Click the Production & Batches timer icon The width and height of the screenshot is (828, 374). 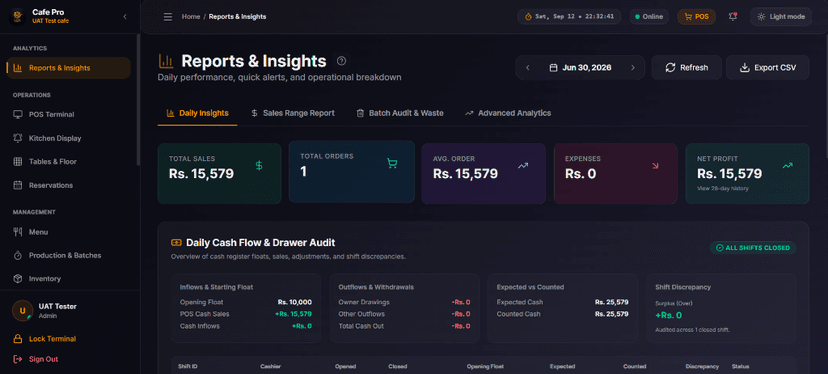17,255
